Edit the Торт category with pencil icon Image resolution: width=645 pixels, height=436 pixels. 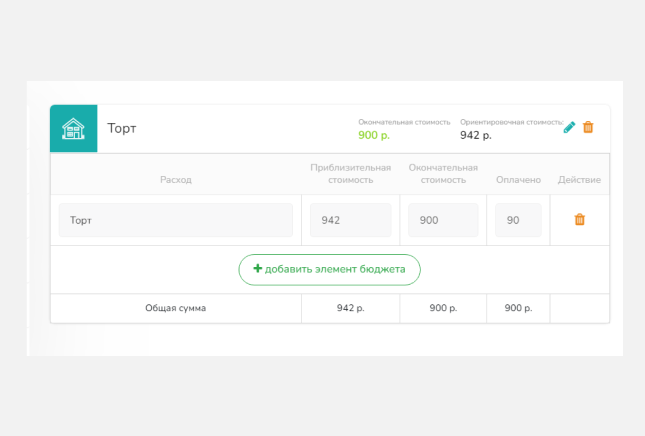coord(569,127)
